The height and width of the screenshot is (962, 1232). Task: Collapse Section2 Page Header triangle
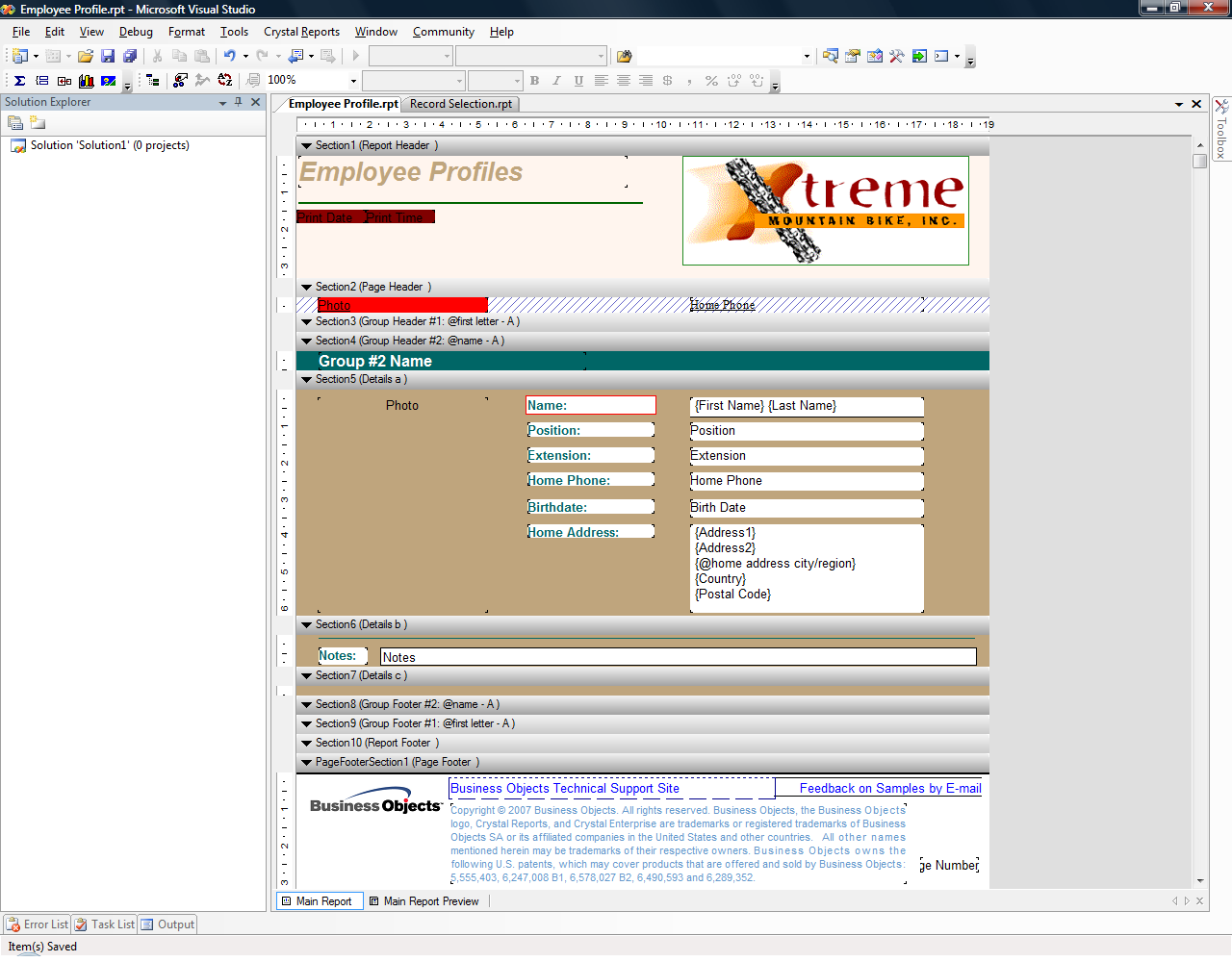[306, 288]
